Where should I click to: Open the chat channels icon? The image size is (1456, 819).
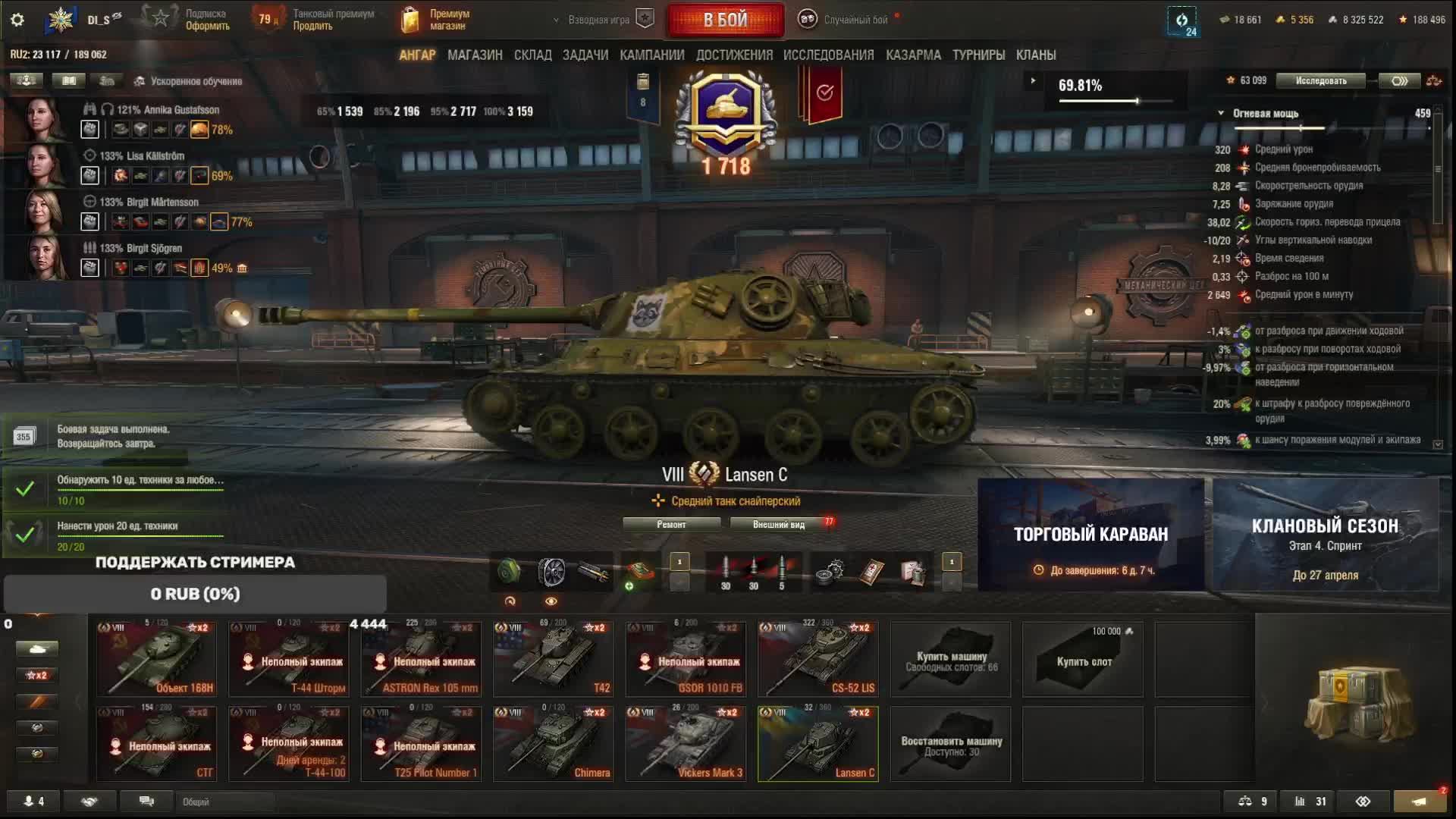[146, 801]
